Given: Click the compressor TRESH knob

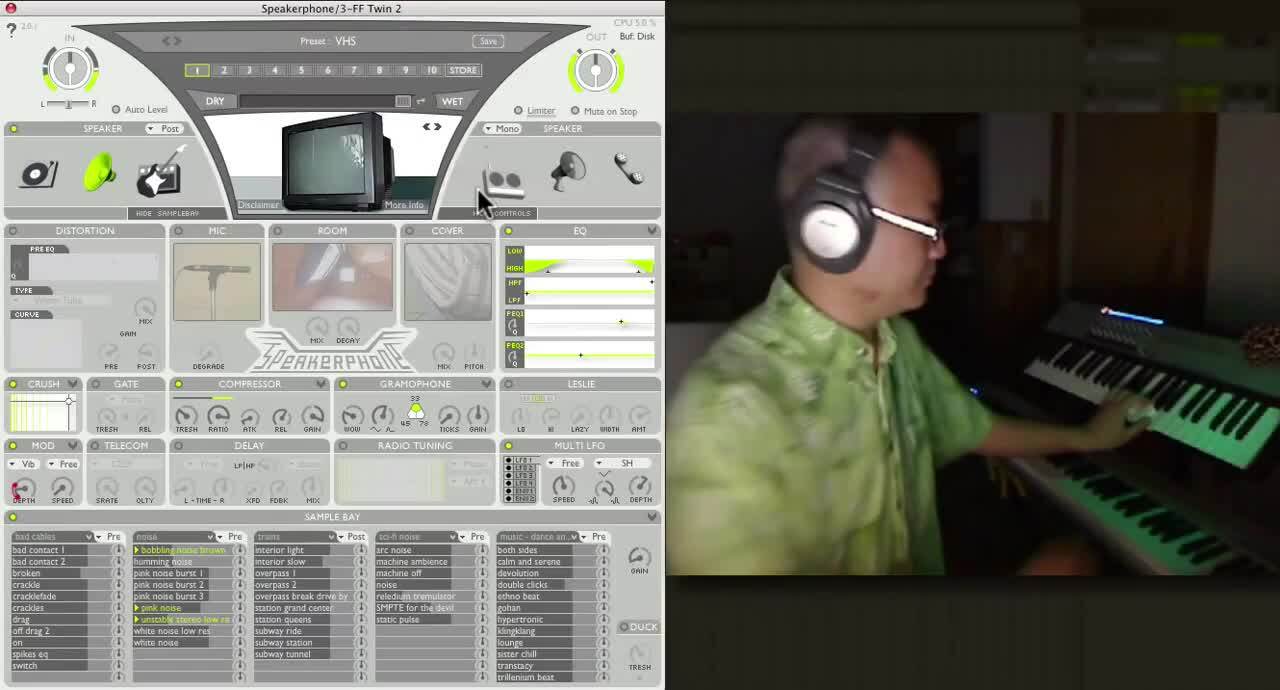Looking at the screenshot, I should (186, 415).
